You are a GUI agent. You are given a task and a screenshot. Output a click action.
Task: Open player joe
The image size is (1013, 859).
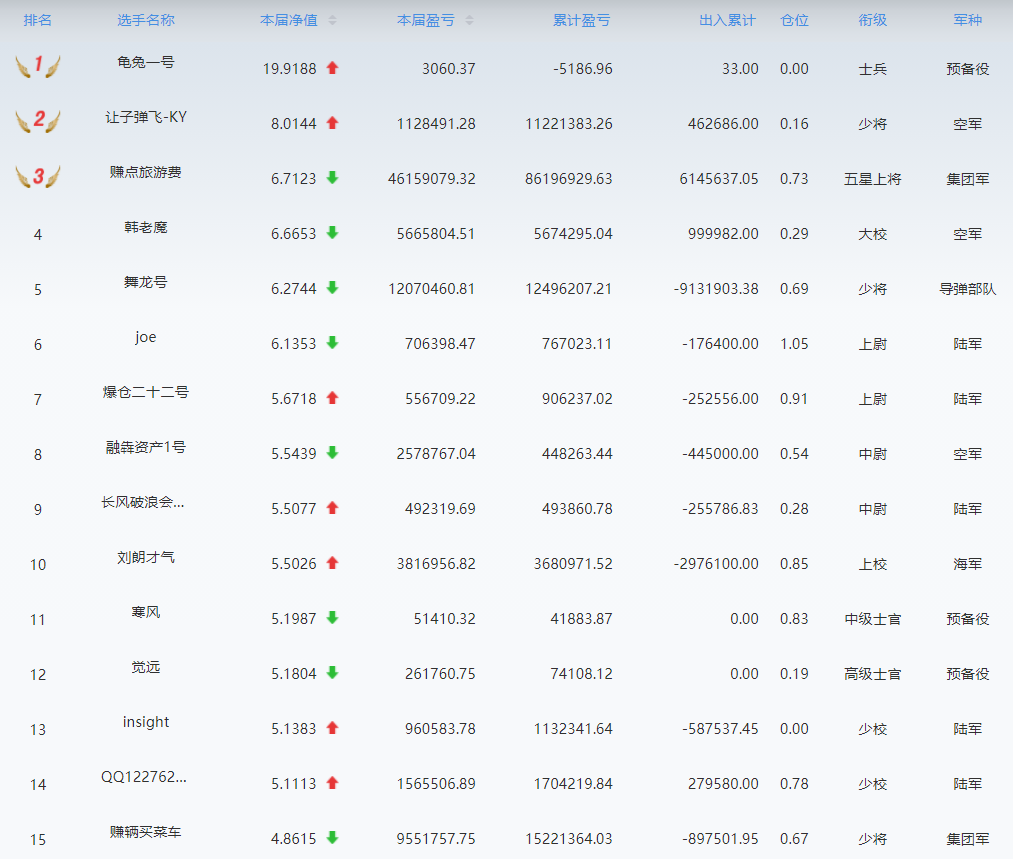coord(146,337)
